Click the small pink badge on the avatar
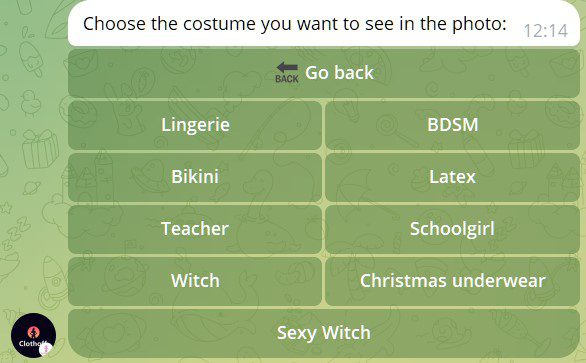This screenshot has height=363, width=586. [46, 349]
